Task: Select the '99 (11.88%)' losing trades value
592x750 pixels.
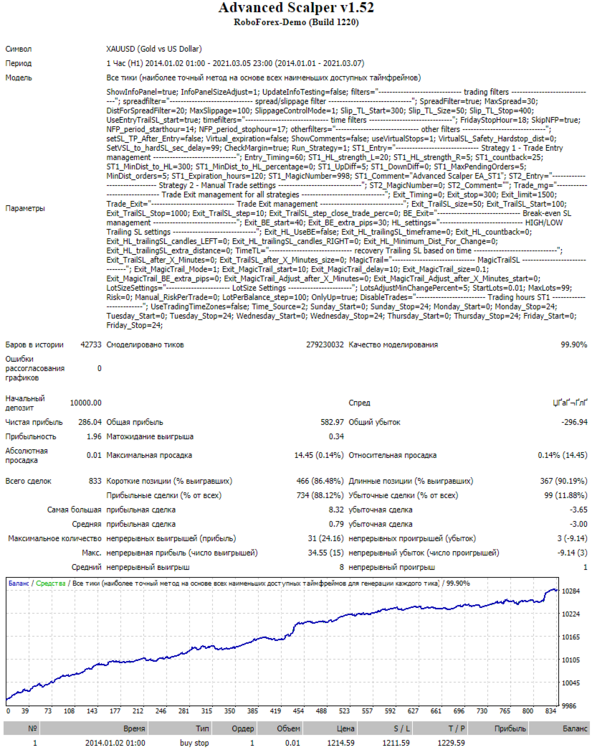Action: [x=566, y=495]
